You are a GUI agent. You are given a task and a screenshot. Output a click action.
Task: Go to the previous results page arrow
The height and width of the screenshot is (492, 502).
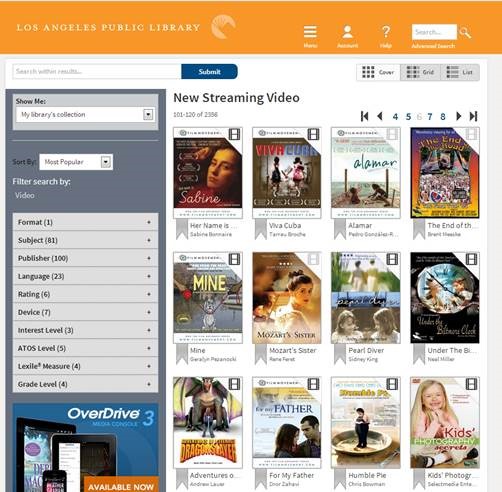pos(379,116)
